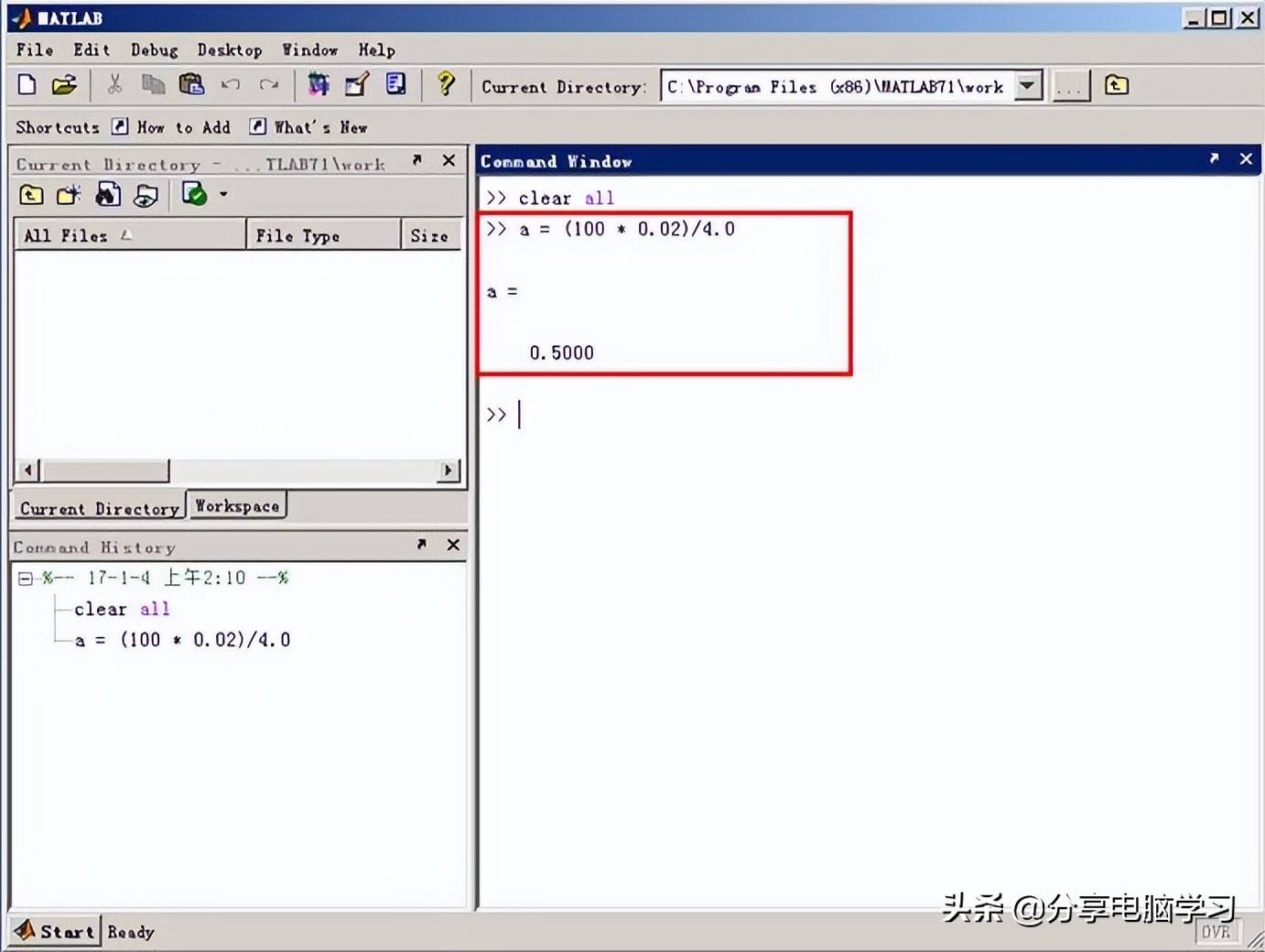Find files using the binoculars icon
The width and height of the screenshot is (1265, 952).
(108, 194)
